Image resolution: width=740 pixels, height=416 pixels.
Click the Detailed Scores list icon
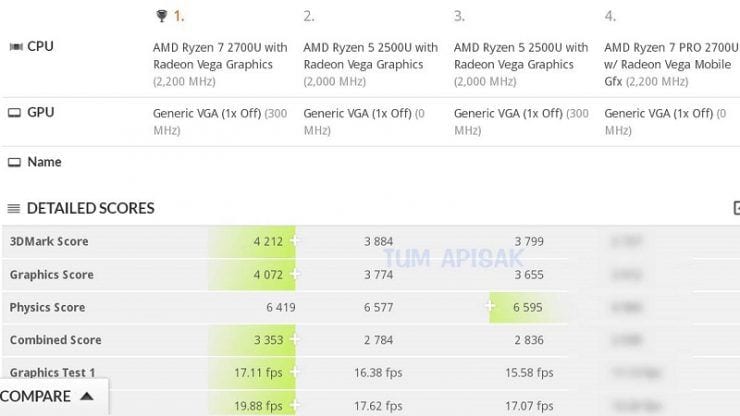pos(14,208)
